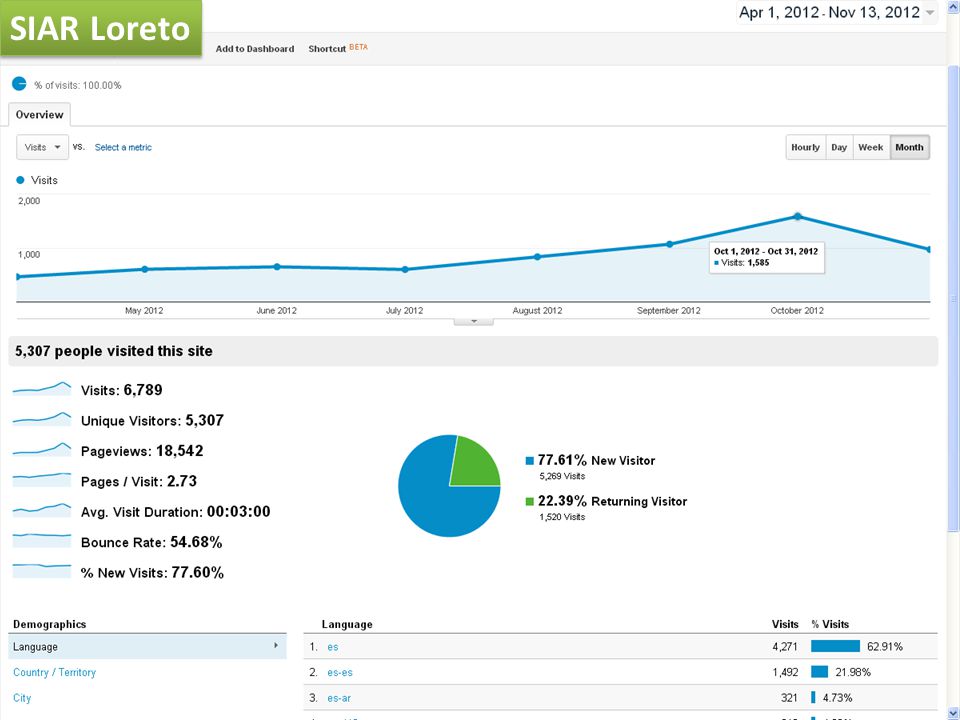The width and height of the screenshot is (960, 720).
Task: Click the arrow on the Language demographics row
Action: (276, 645)
